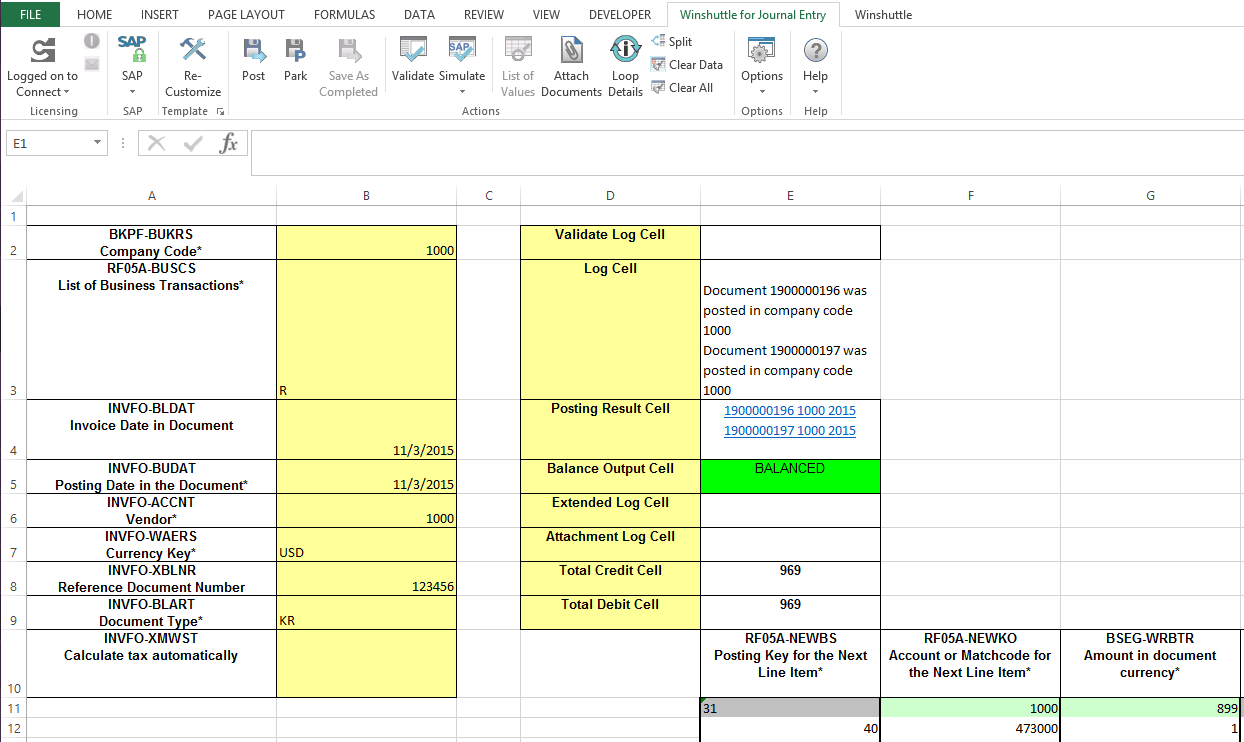
Task: Select Company Code value cell 1000
Action: pos(366,242)
